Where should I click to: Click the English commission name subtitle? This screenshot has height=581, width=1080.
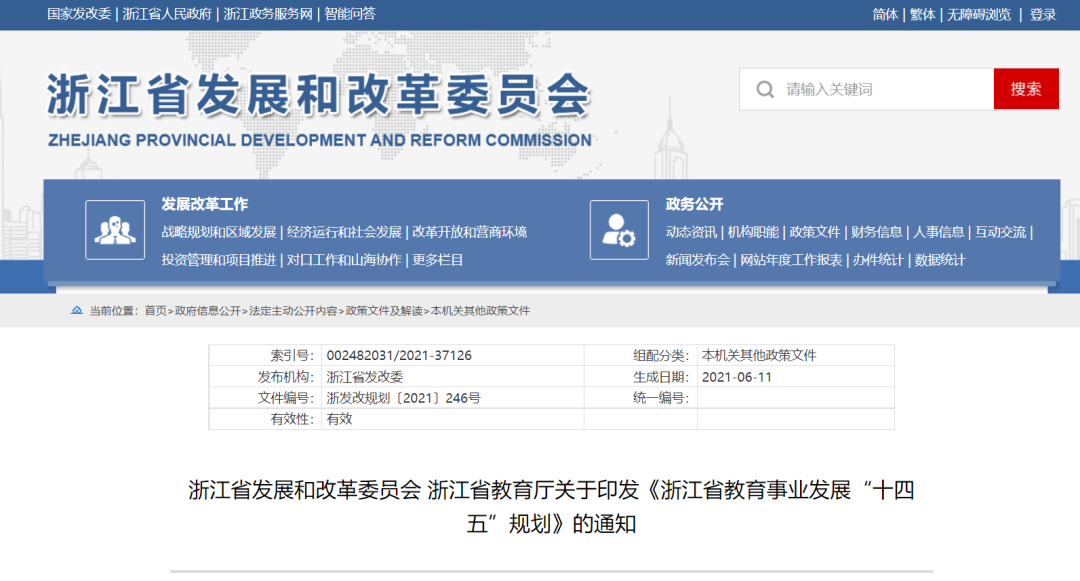tap(320, 140)
